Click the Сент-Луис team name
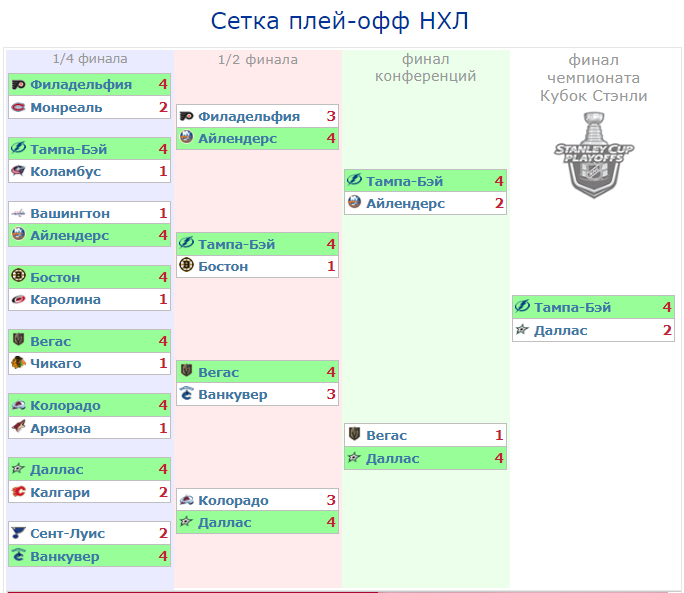Screen dimensions: 684x593 (x=67, y=533)
